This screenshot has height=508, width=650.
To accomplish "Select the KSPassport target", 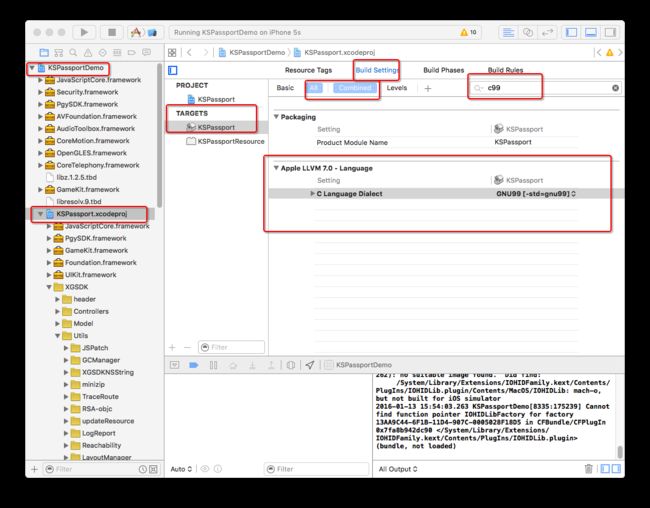I will tap(216, 127).
